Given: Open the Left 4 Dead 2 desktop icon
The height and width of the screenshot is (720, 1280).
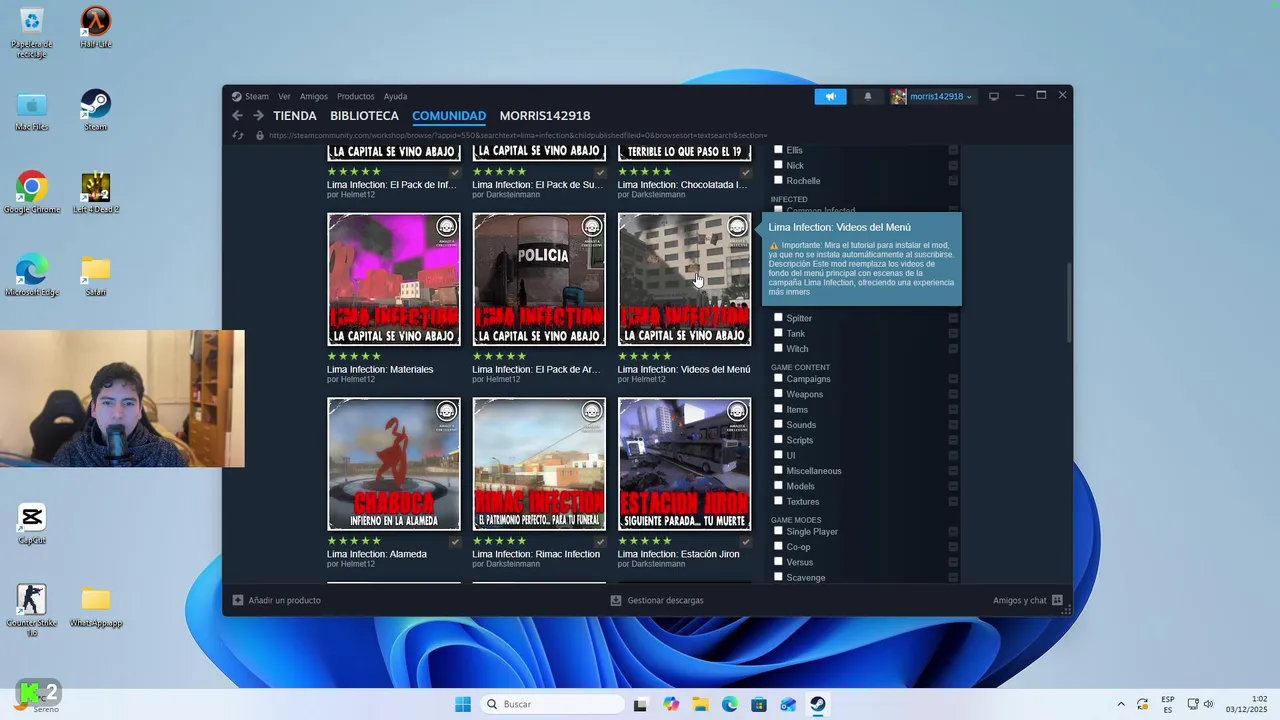Looking at the screenshot, I should [96, 193].
